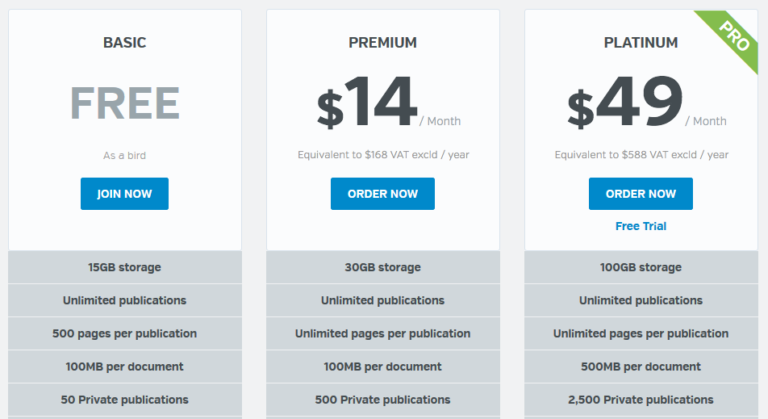Image resolution: width=768 pixels, height=419 pixels.
Task: Click the $49 per month price
Action: 626,105
